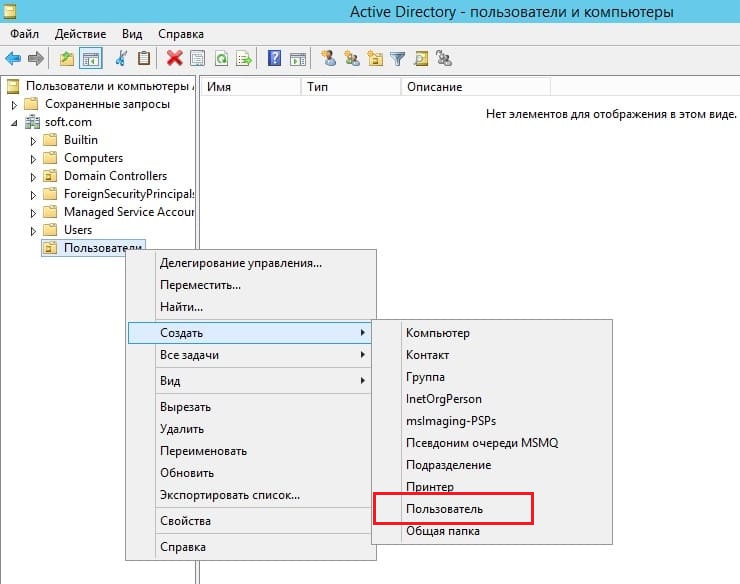Expand the ForeignSecurityPrincipals folder

33,195
